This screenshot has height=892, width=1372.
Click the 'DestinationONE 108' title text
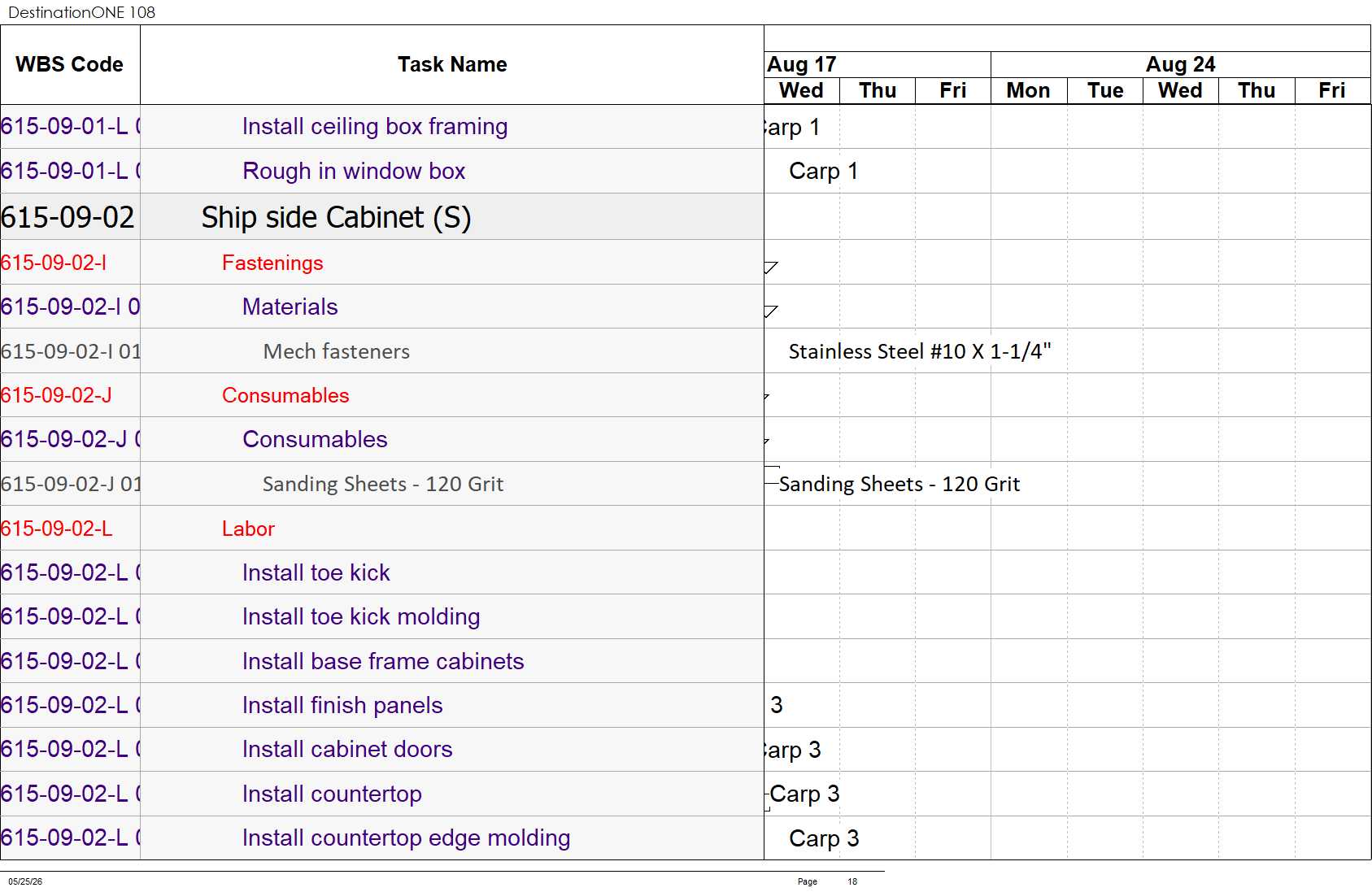point(81,12)
